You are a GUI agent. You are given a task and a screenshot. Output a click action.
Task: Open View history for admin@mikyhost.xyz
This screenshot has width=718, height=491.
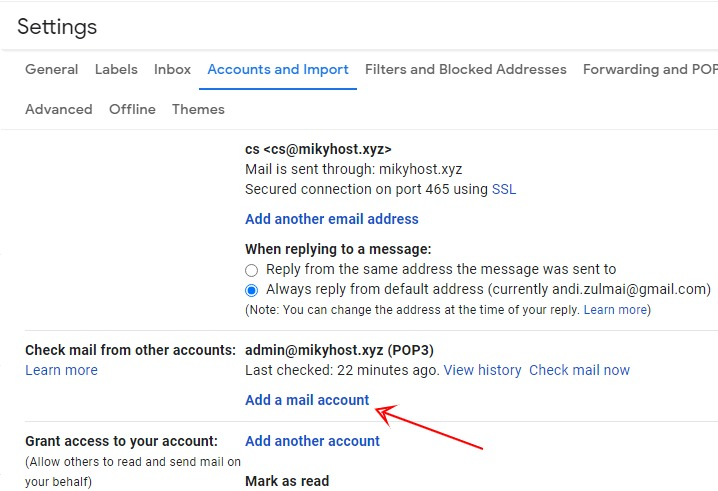point(482,370)
